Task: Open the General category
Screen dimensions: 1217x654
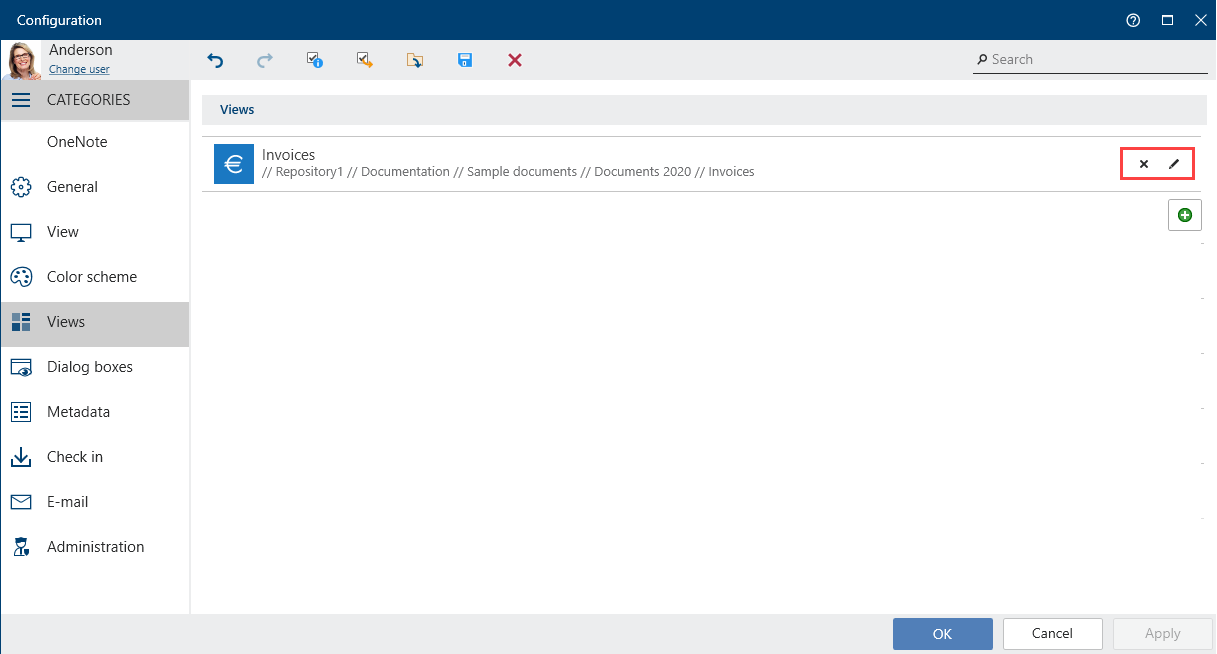Action: (x=72, y=187)
